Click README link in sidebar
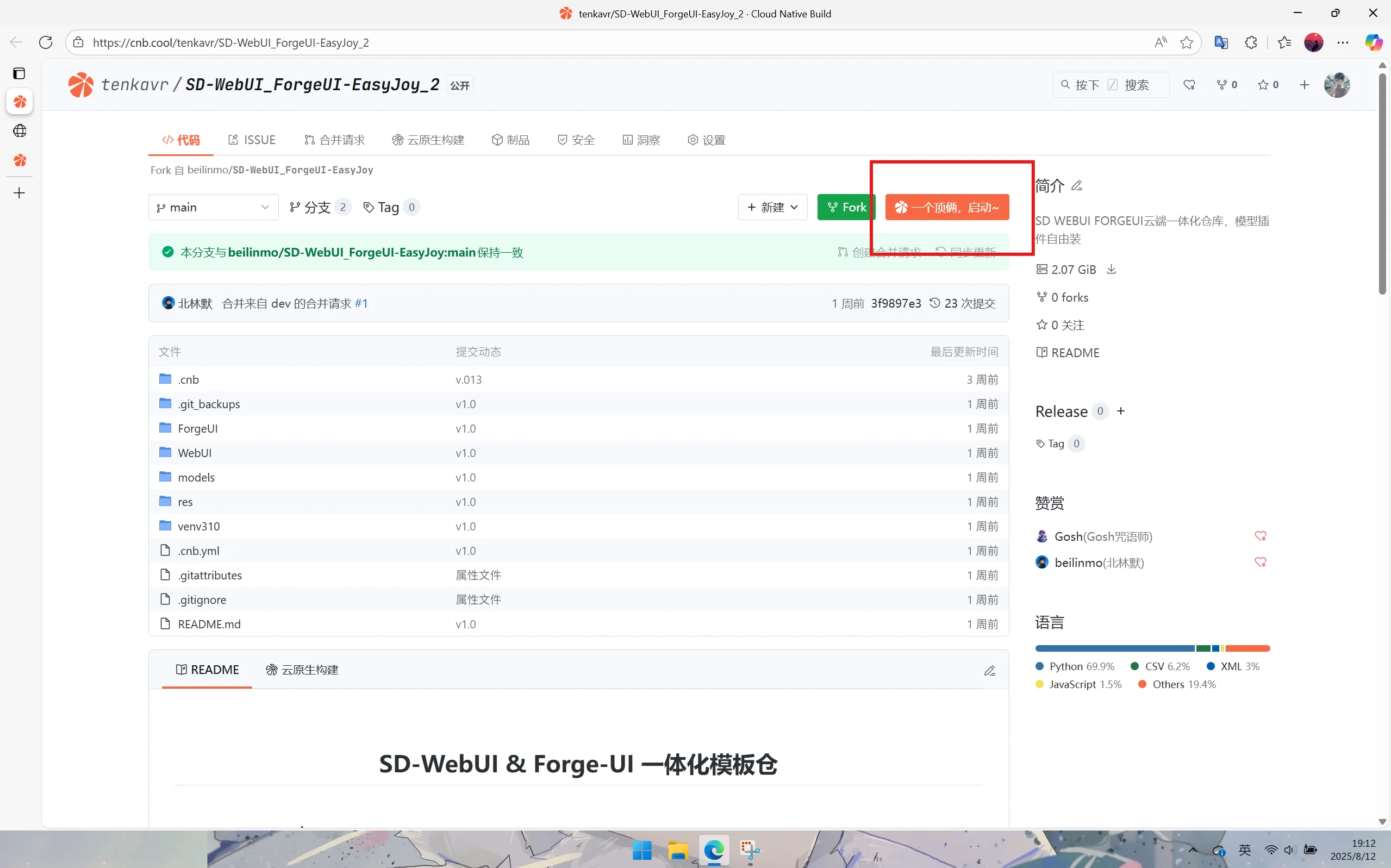This screenshot has width=1391, height=868. click(1068, 353)
